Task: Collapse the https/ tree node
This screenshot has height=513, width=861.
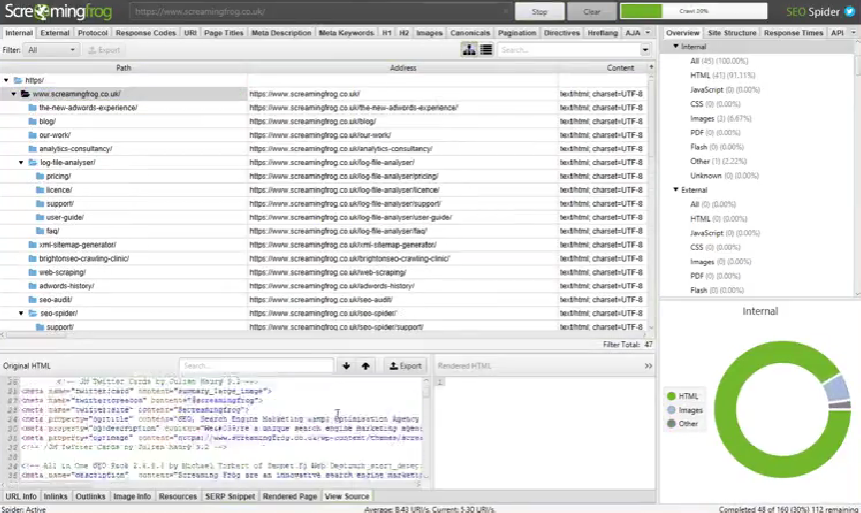Action: pyautogui.click(x=6, y=80)
